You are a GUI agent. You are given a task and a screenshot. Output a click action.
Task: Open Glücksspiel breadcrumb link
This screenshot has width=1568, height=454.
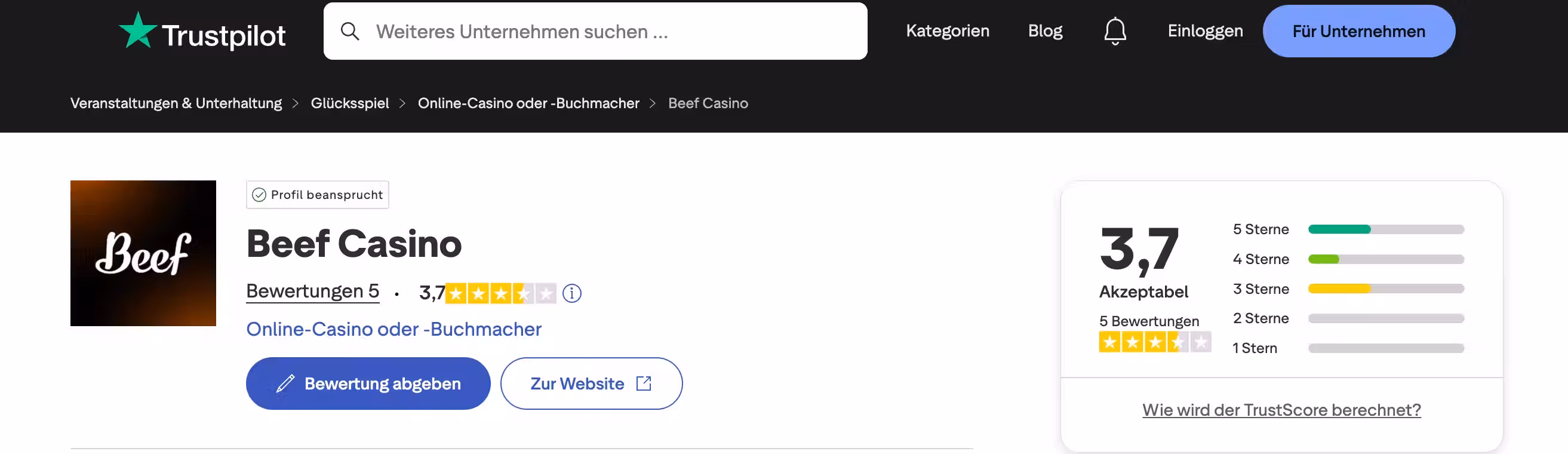pos(349,103)
